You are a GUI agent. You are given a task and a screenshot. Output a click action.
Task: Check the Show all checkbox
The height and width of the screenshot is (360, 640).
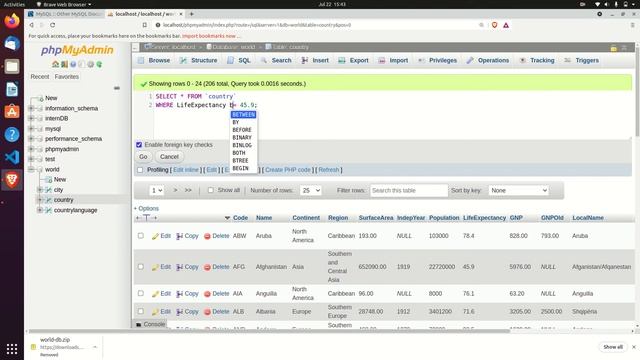coord(211,190)
